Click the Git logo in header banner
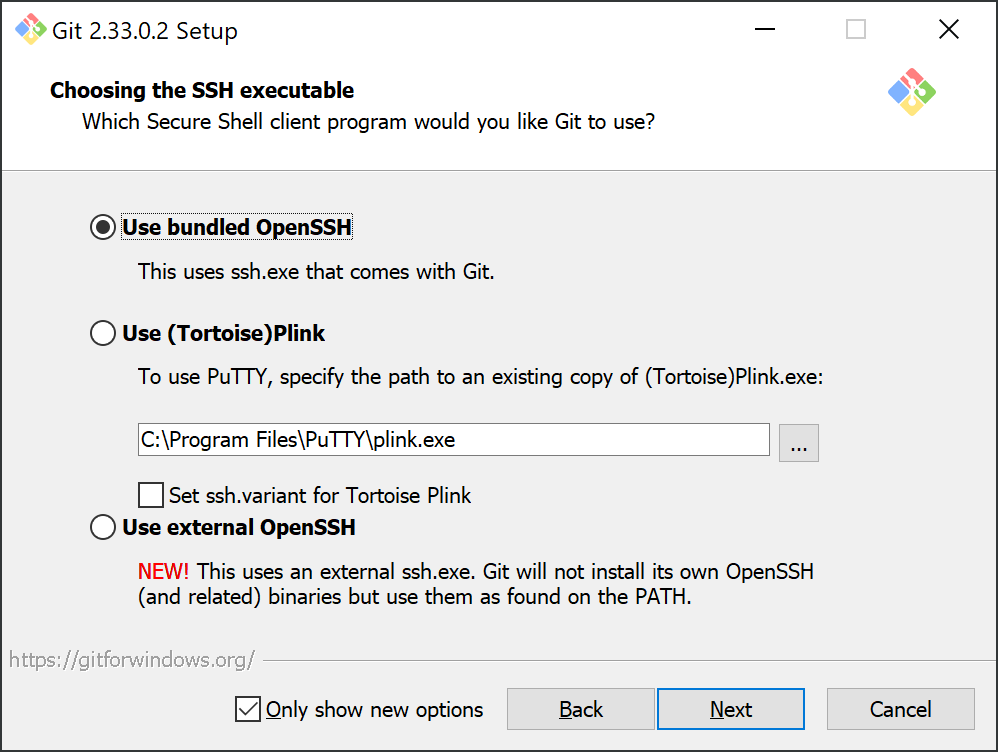The width and height of the screenshot is (998, 752). point(911,92)
